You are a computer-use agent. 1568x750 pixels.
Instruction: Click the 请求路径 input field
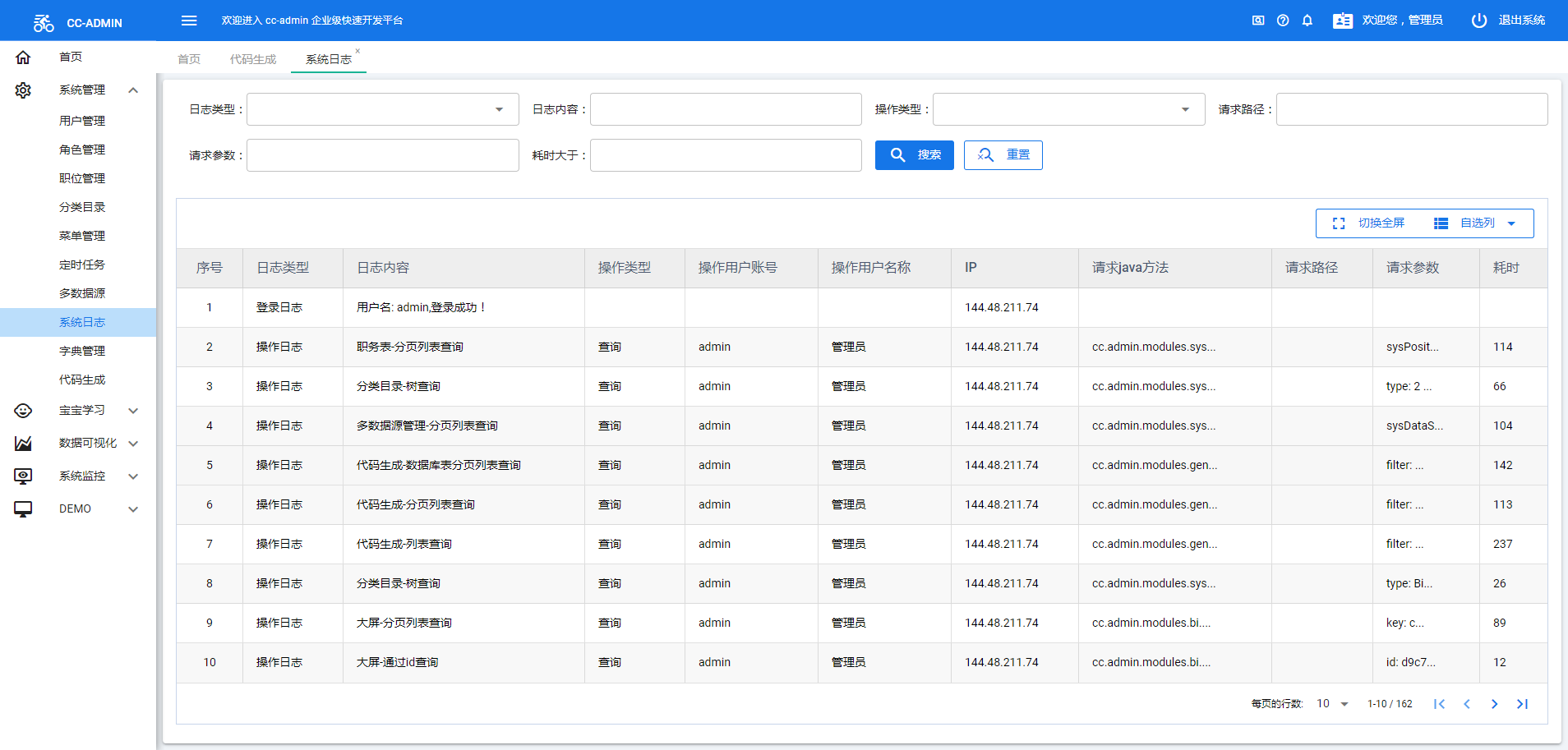[x=1412, y=109]
